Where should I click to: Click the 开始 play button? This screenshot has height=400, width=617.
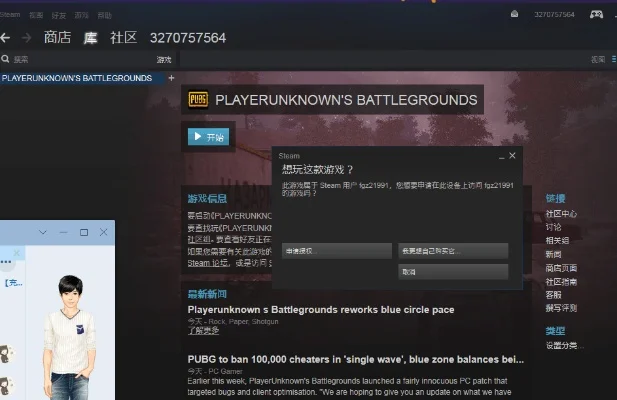[209, 137]
